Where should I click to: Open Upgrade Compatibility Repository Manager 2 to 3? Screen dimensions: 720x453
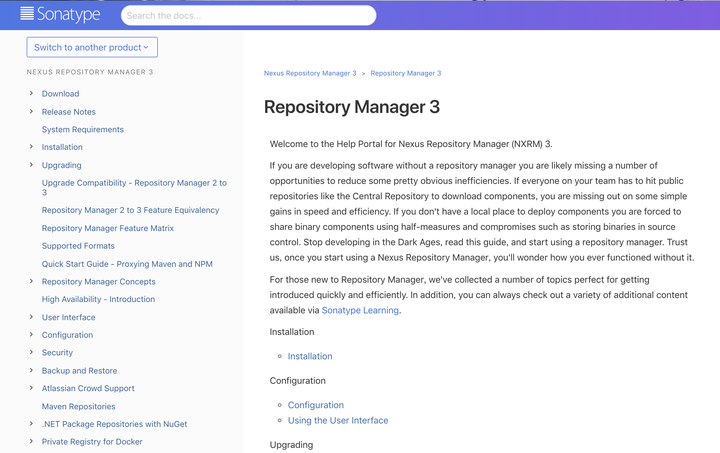134,187
